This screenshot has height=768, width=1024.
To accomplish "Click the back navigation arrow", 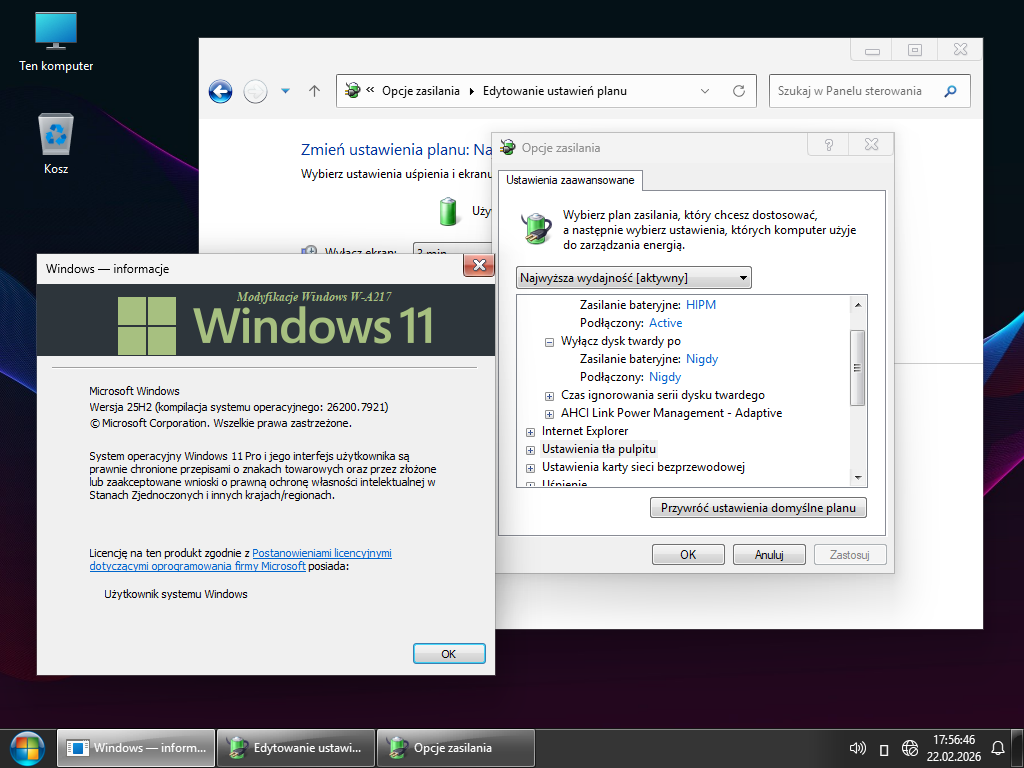I will pos(220,91).
